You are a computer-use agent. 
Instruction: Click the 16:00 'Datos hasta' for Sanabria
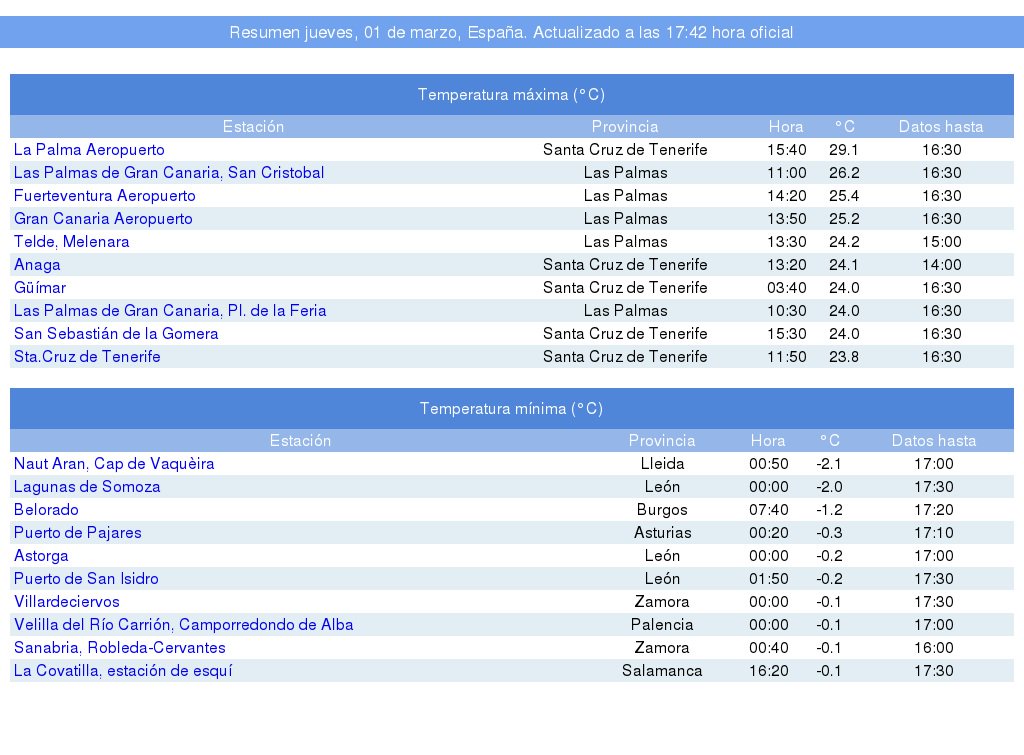934,647
